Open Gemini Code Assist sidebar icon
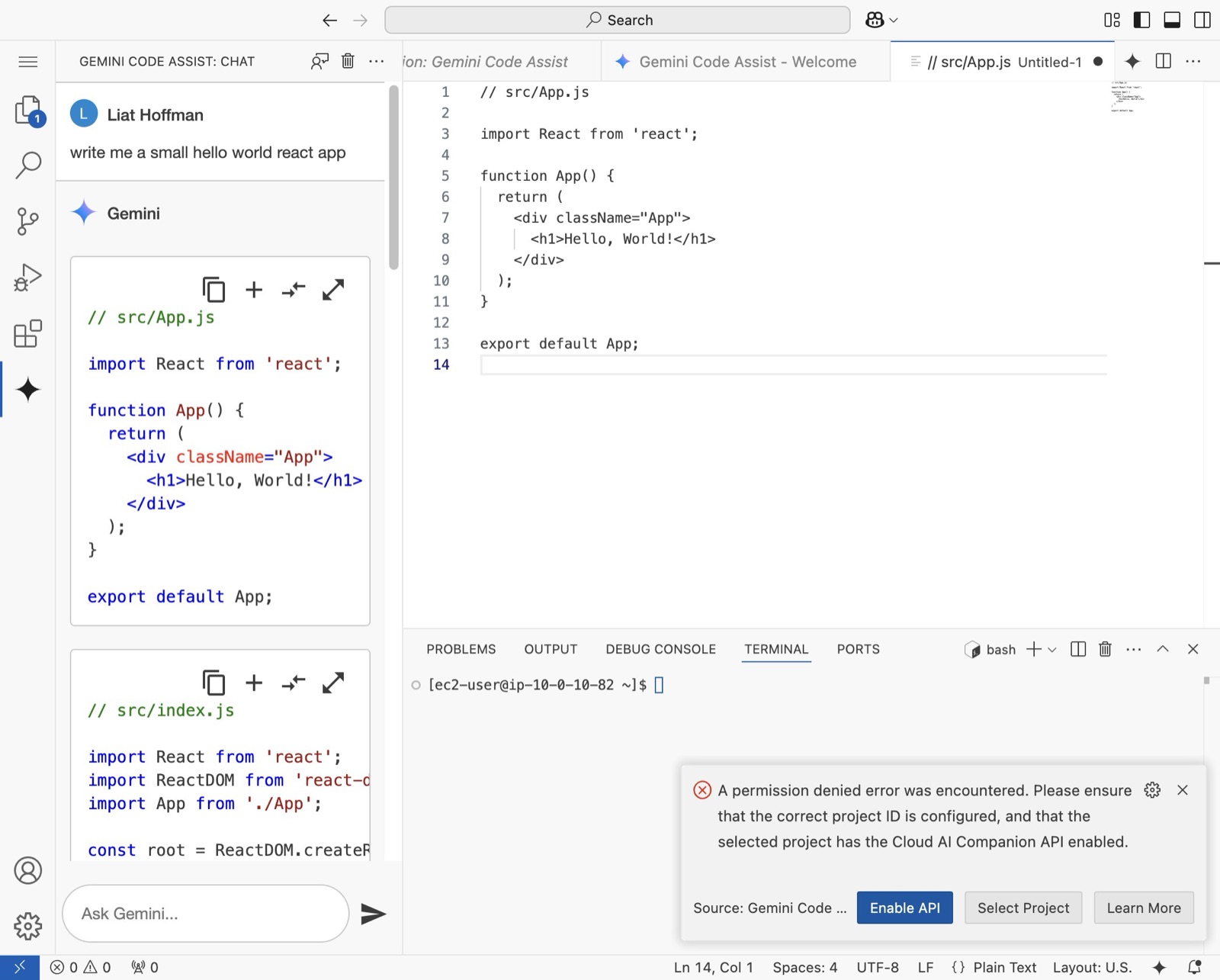Screen dimensions: 1220x980 pyautogui.click(x=28, y=390)
